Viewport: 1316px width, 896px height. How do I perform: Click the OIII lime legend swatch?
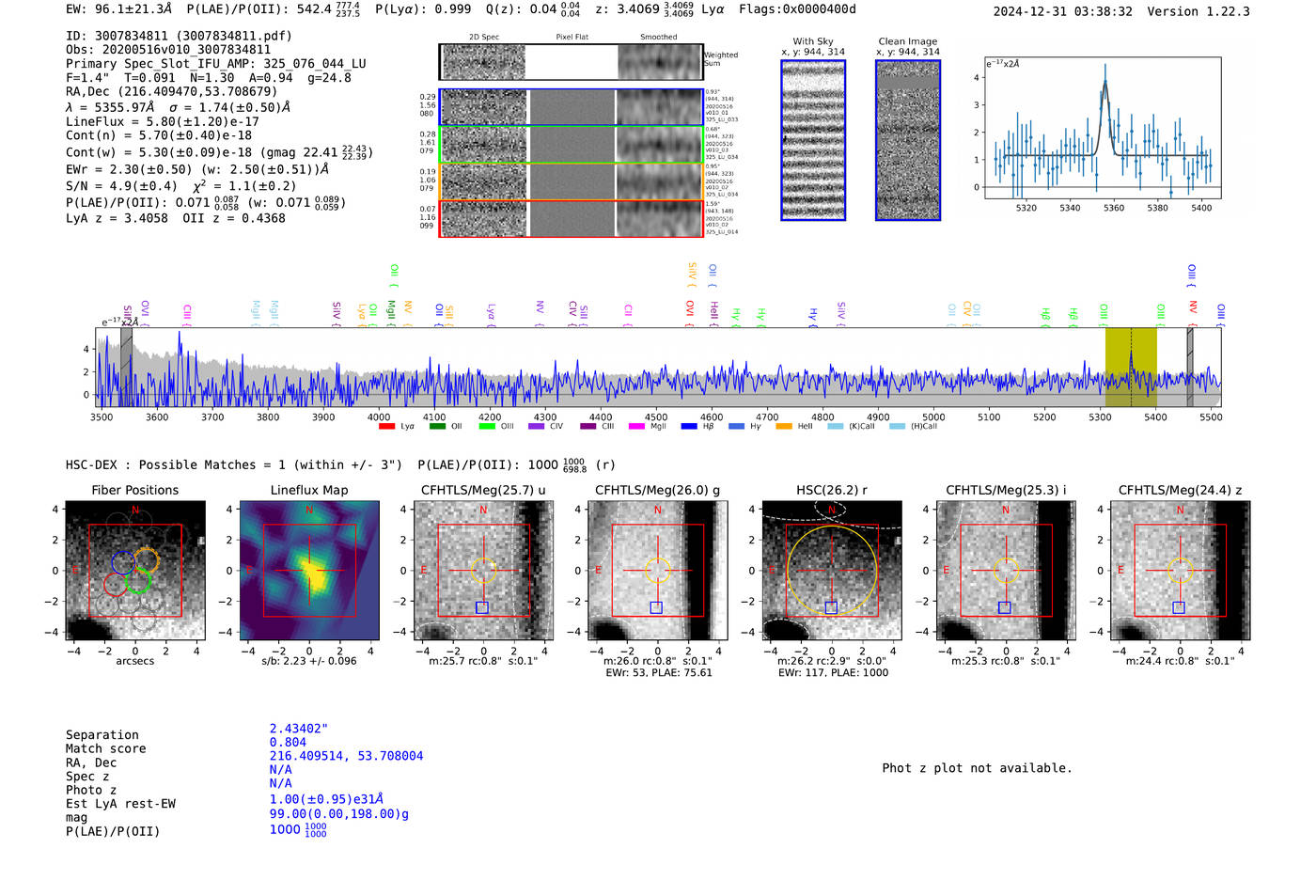(x=486, y=427)
